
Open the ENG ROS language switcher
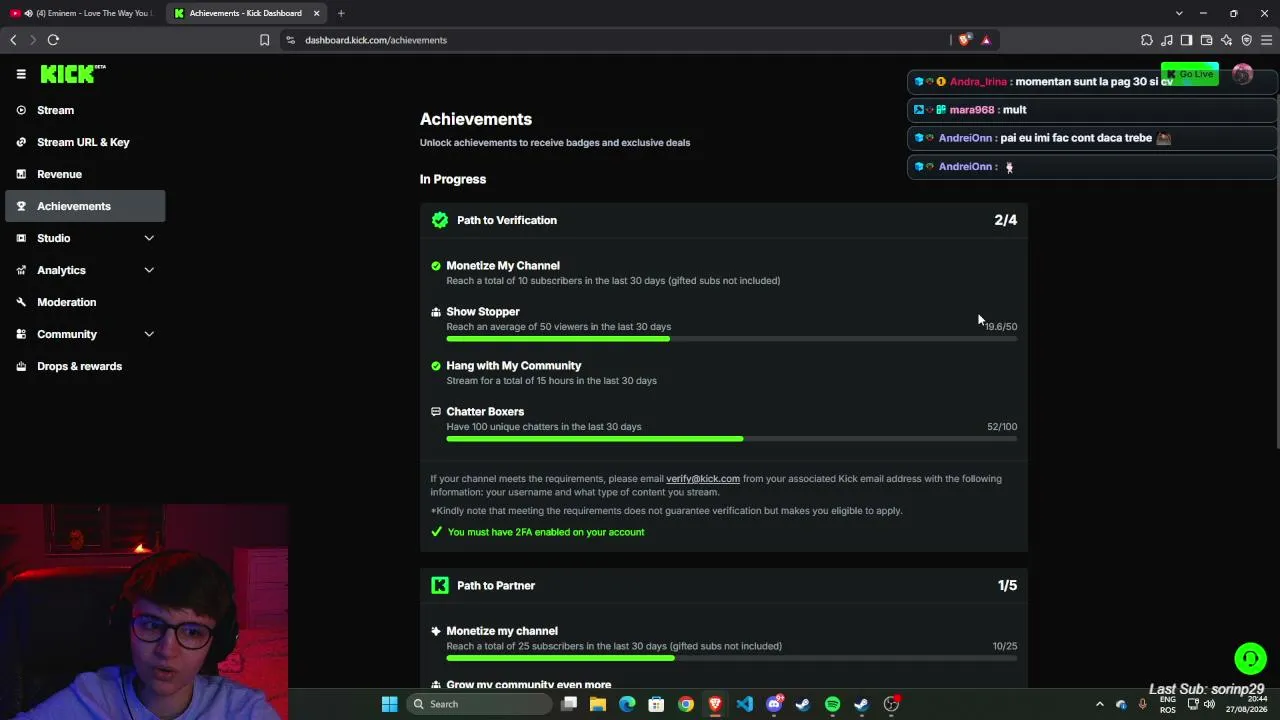[1168, 704]
